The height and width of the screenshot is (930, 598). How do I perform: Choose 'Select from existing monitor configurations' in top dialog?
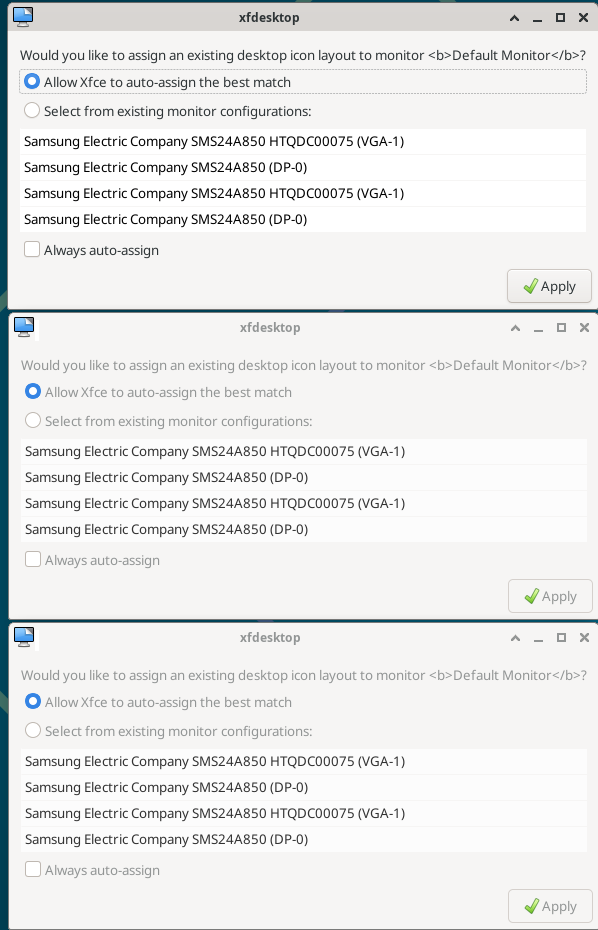32,111
